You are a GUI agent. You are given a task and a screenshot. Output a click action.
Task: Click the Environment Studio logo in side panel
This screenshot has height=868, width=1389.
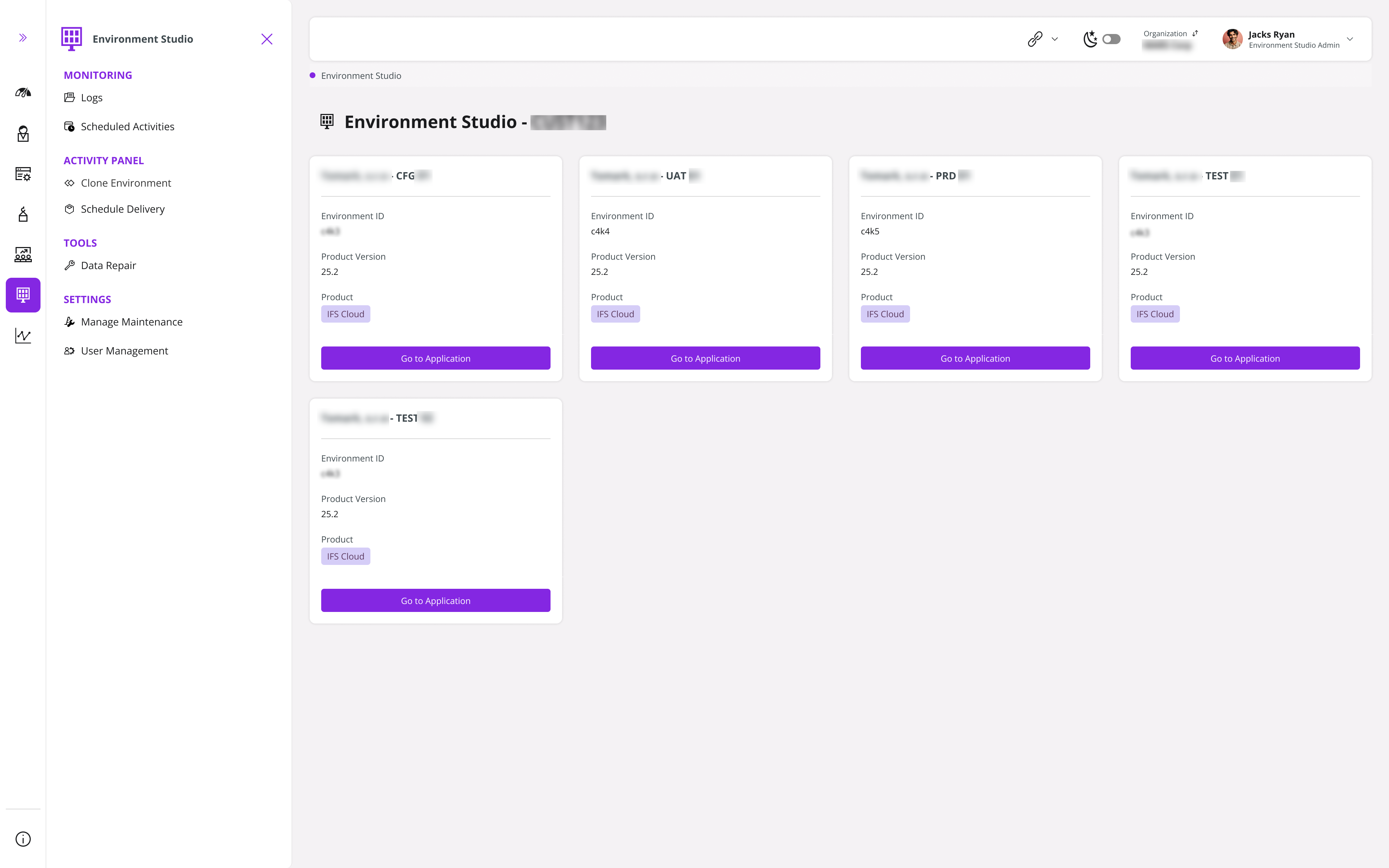tap(72, 38)
